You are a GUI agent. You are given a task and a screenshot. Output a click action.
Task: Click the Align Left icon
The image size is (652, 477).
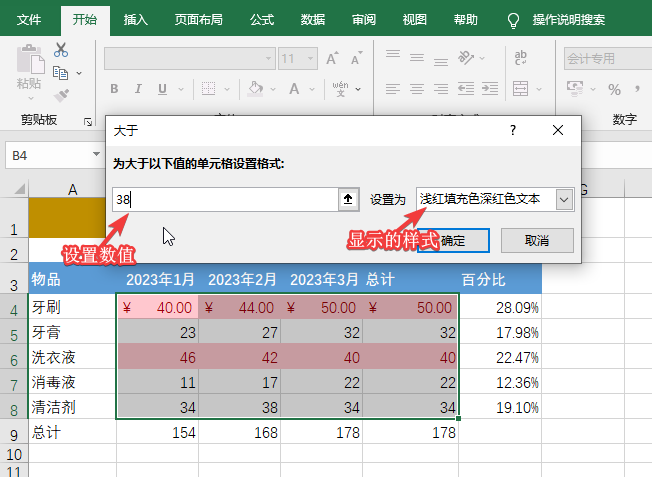(393, 89)
